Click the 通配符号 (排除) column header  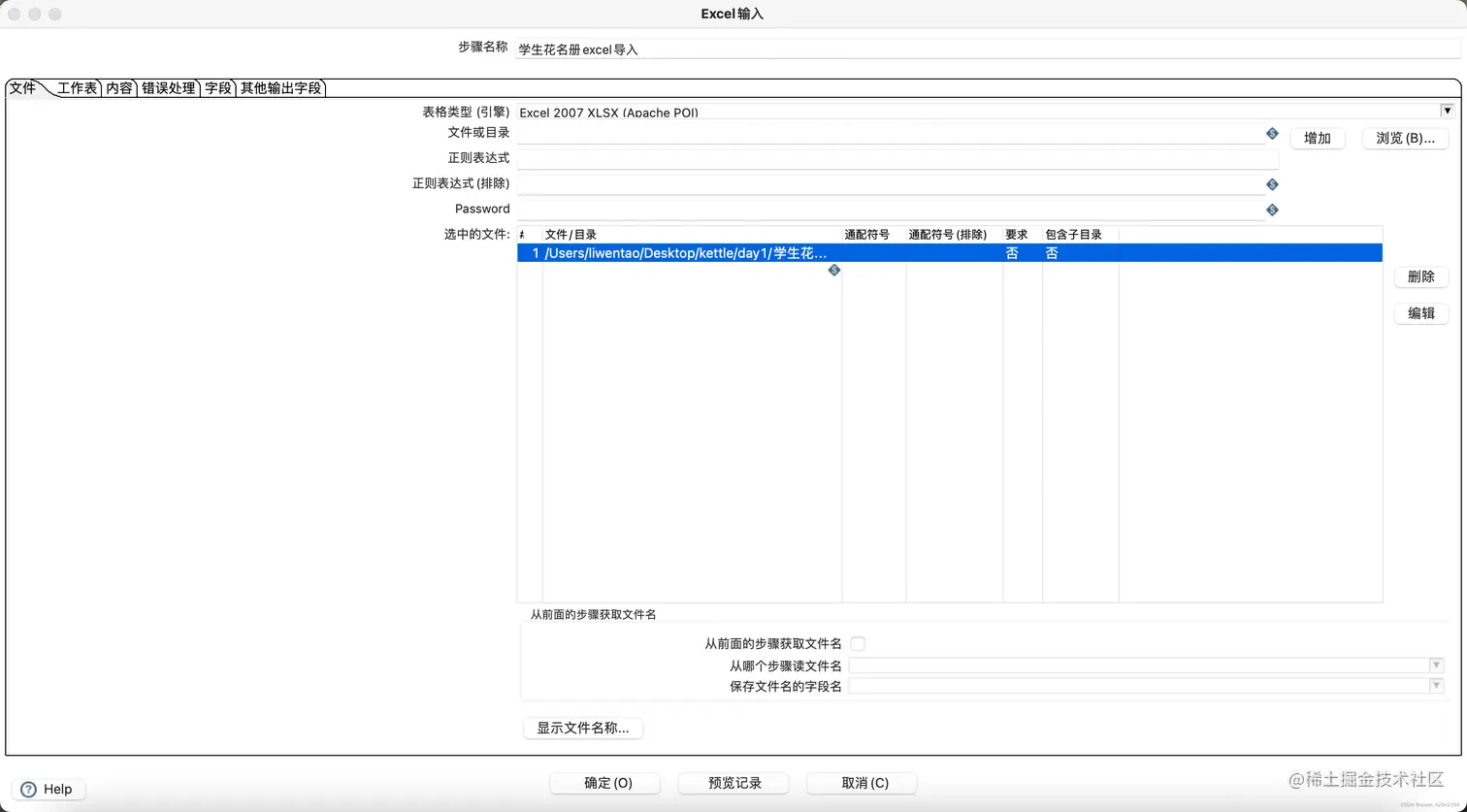click(954, 235)
